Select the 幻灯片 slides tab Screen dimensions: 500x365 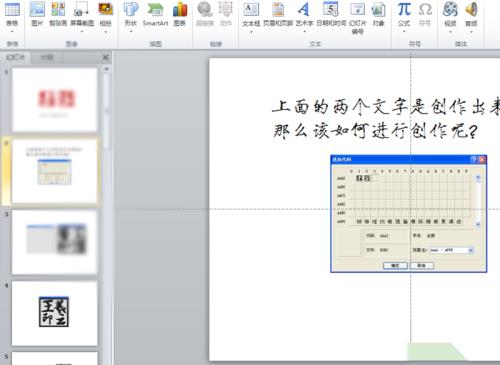(16, 57)
